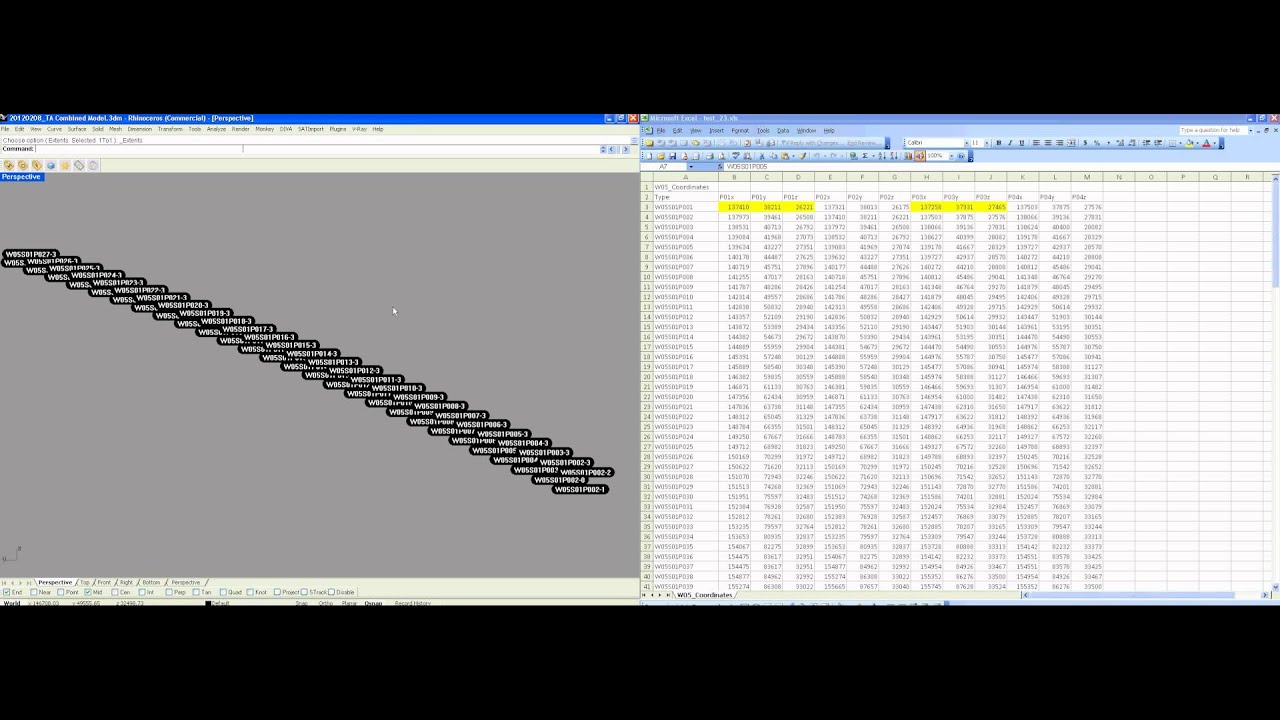Toggle the Mid osnap checkbox
Image resolution: width=1280 pixels, height=720 pixels.
point(87,592)
